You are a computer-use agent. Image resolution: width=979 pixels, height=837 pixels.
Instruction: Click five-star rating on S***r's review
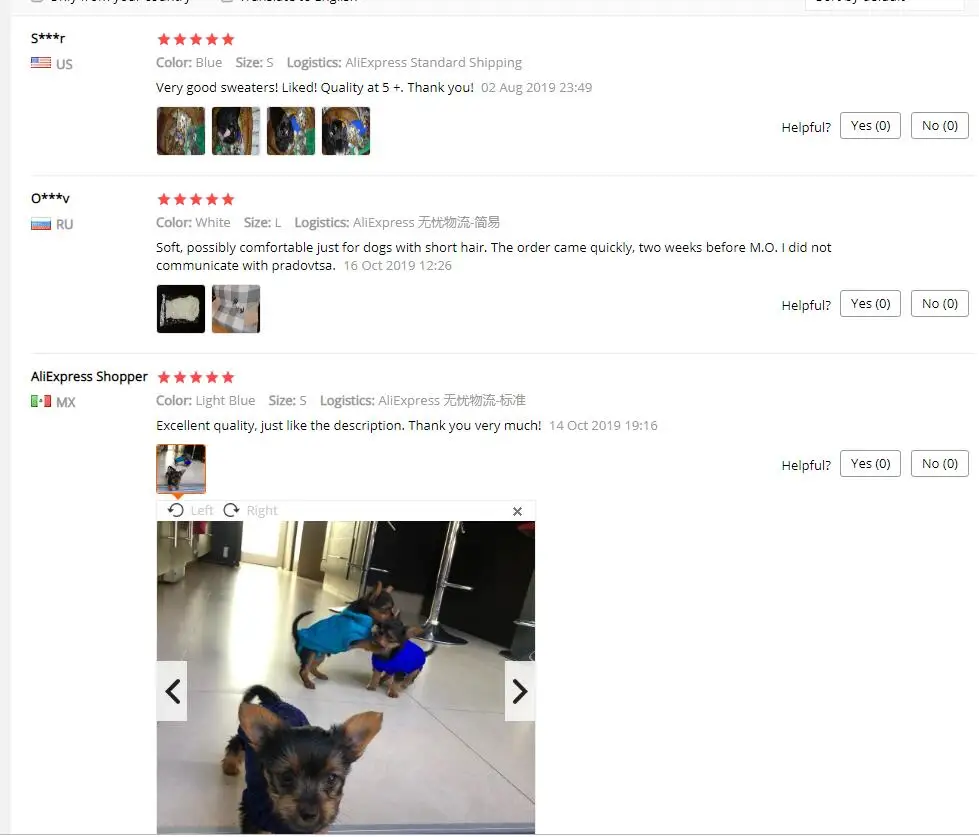(x=196, y=39)
